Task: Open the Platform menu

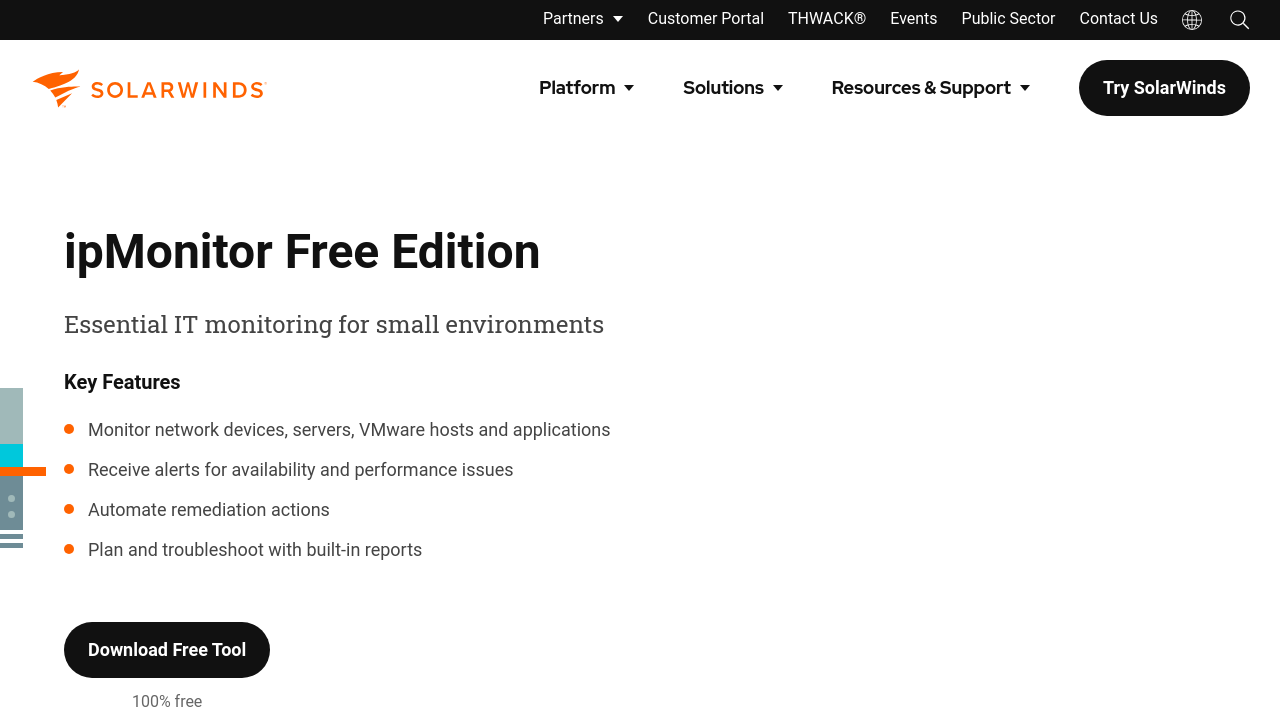Action: [586, 88]
